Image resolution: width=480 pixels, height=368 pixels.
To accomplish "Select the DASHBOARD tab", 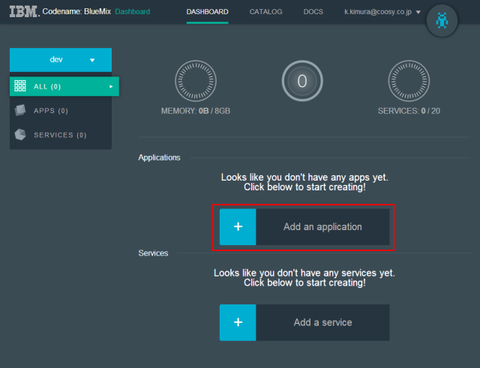I will coord(207,12).
